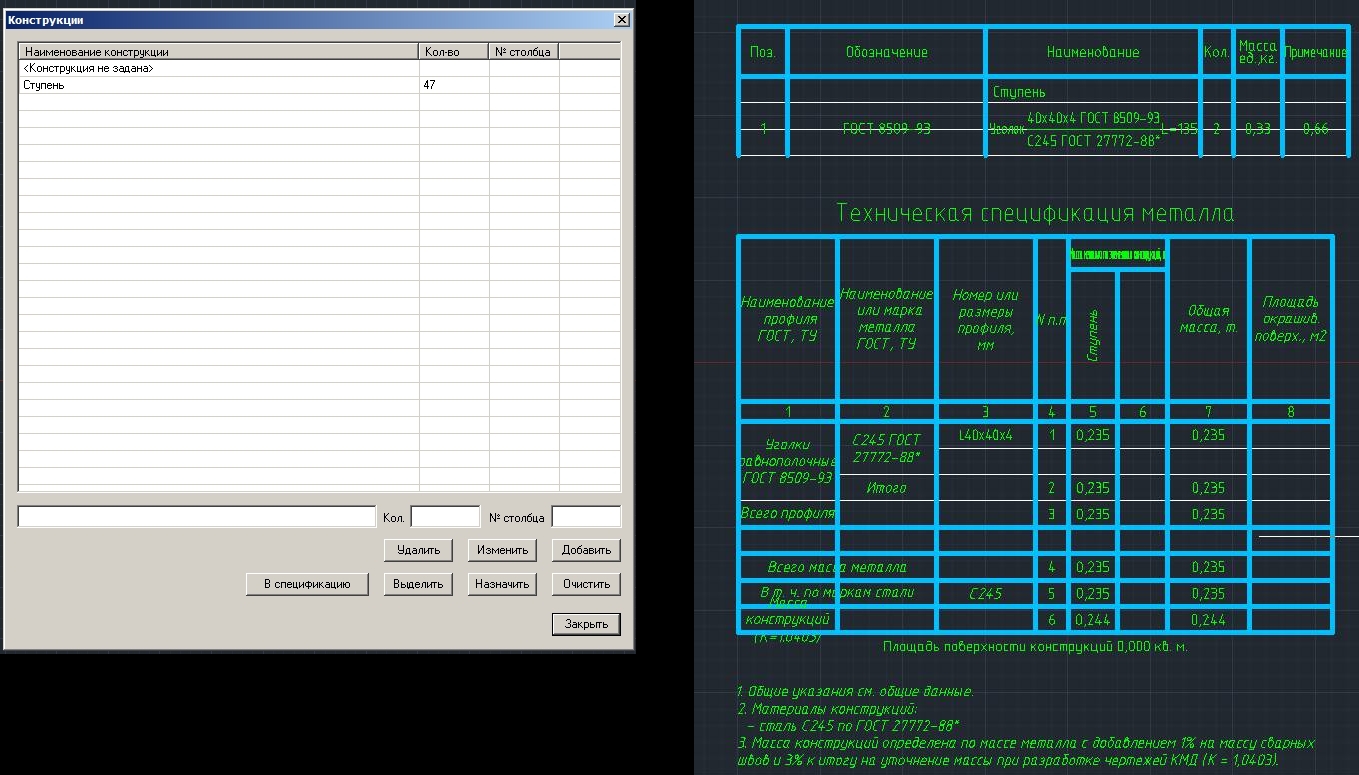Open В спецификацию button
The height and width of the screenshot is (775, 1359).
[307, 584]
